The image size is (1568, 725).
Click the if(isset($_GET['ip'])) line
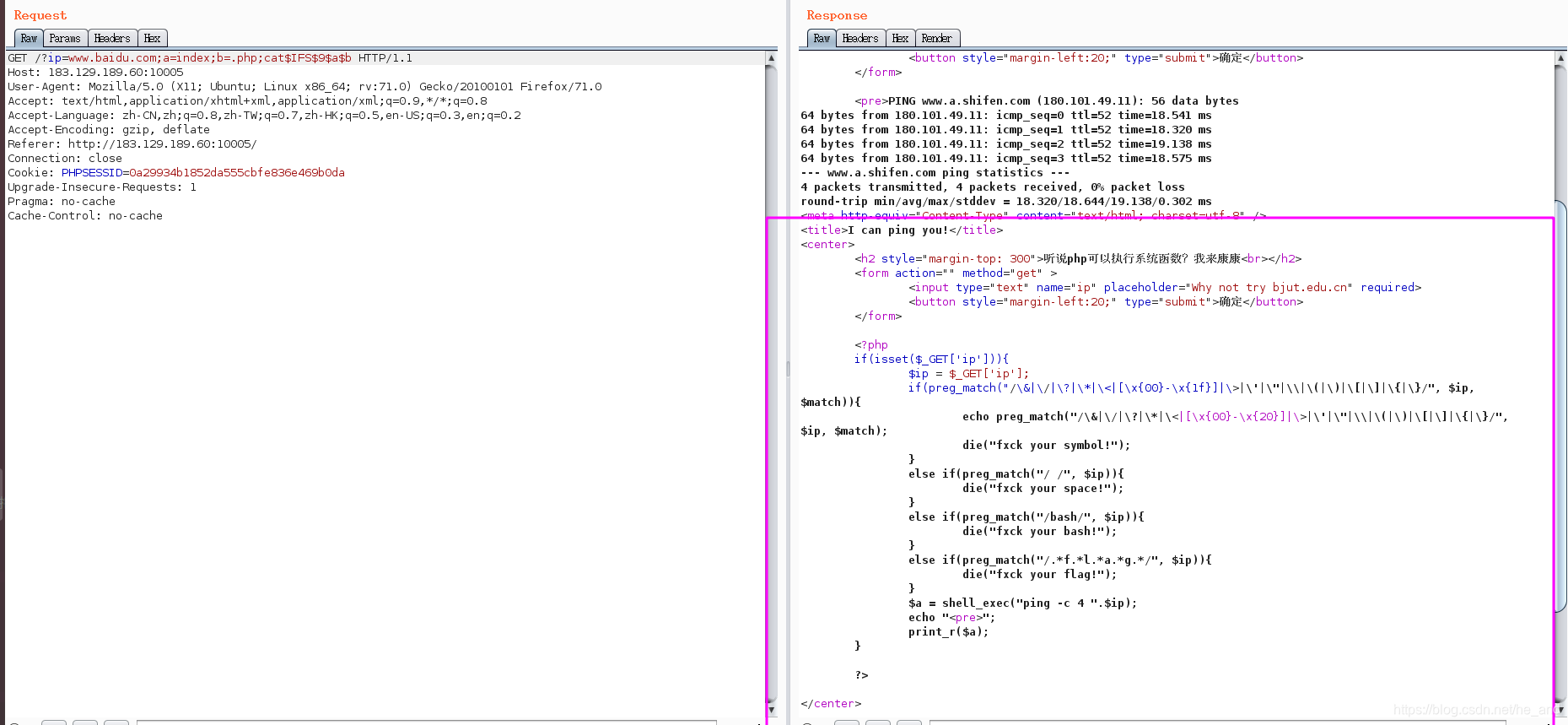[932, 360]
